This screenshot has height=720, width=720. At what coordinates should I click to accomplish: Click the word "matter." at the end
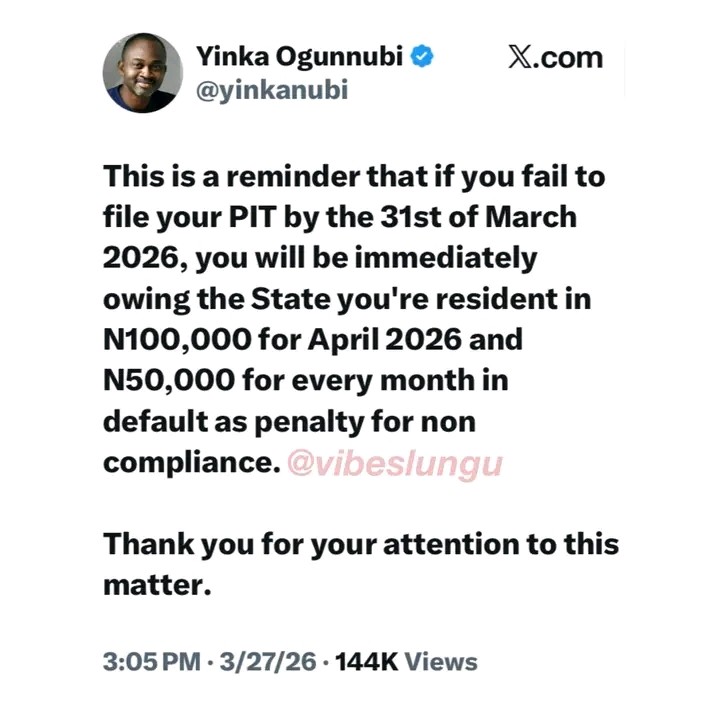(x=157, y=585)
